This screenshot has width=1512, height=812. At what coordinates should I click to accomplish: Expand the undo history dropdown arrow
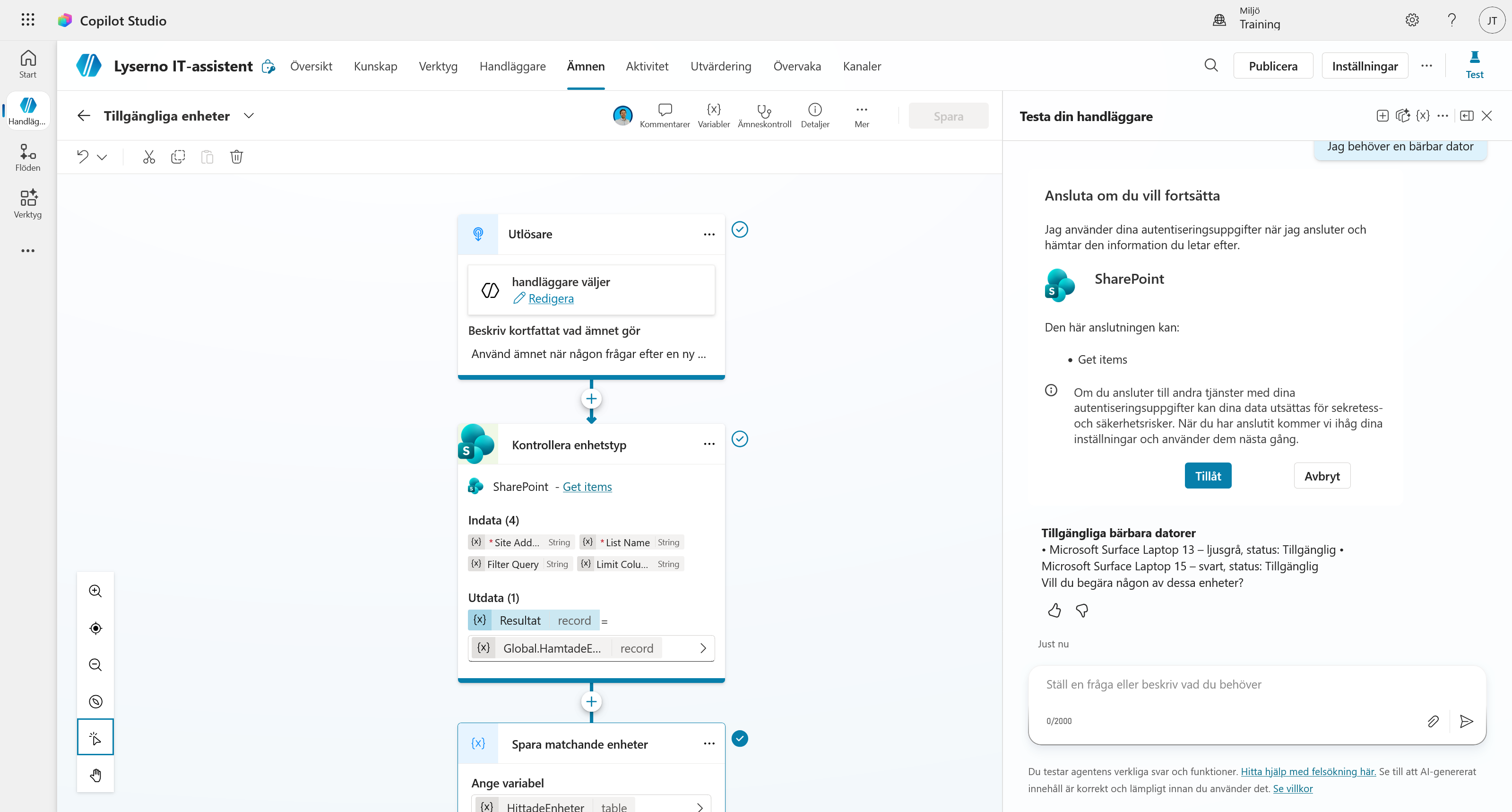point(102,157)
